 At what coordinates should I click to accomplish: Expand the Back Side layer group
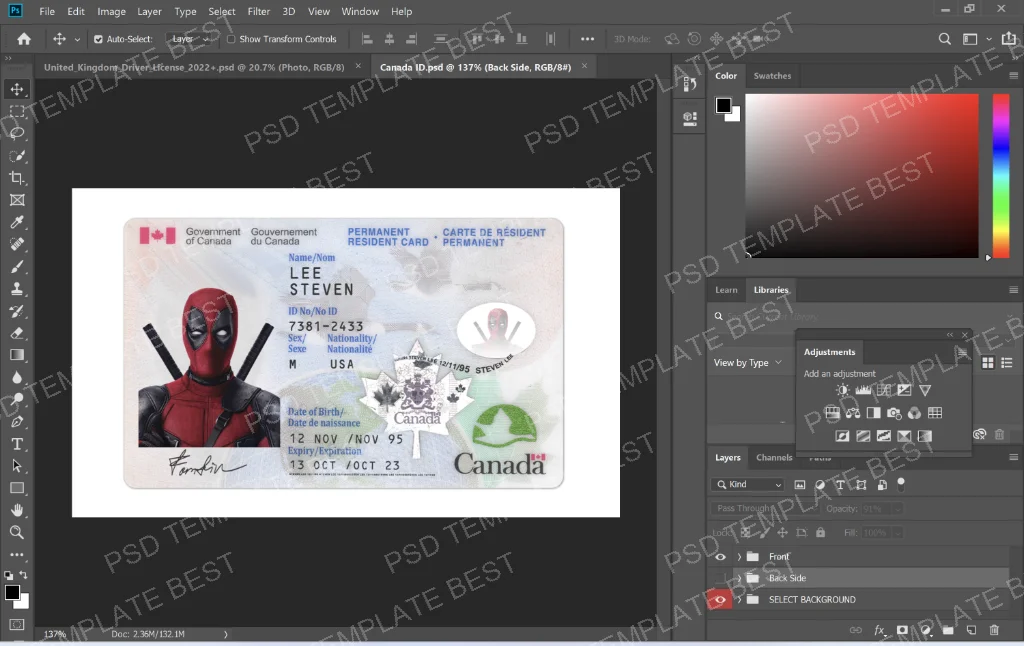pyautogui.click(x=739, y=578)
